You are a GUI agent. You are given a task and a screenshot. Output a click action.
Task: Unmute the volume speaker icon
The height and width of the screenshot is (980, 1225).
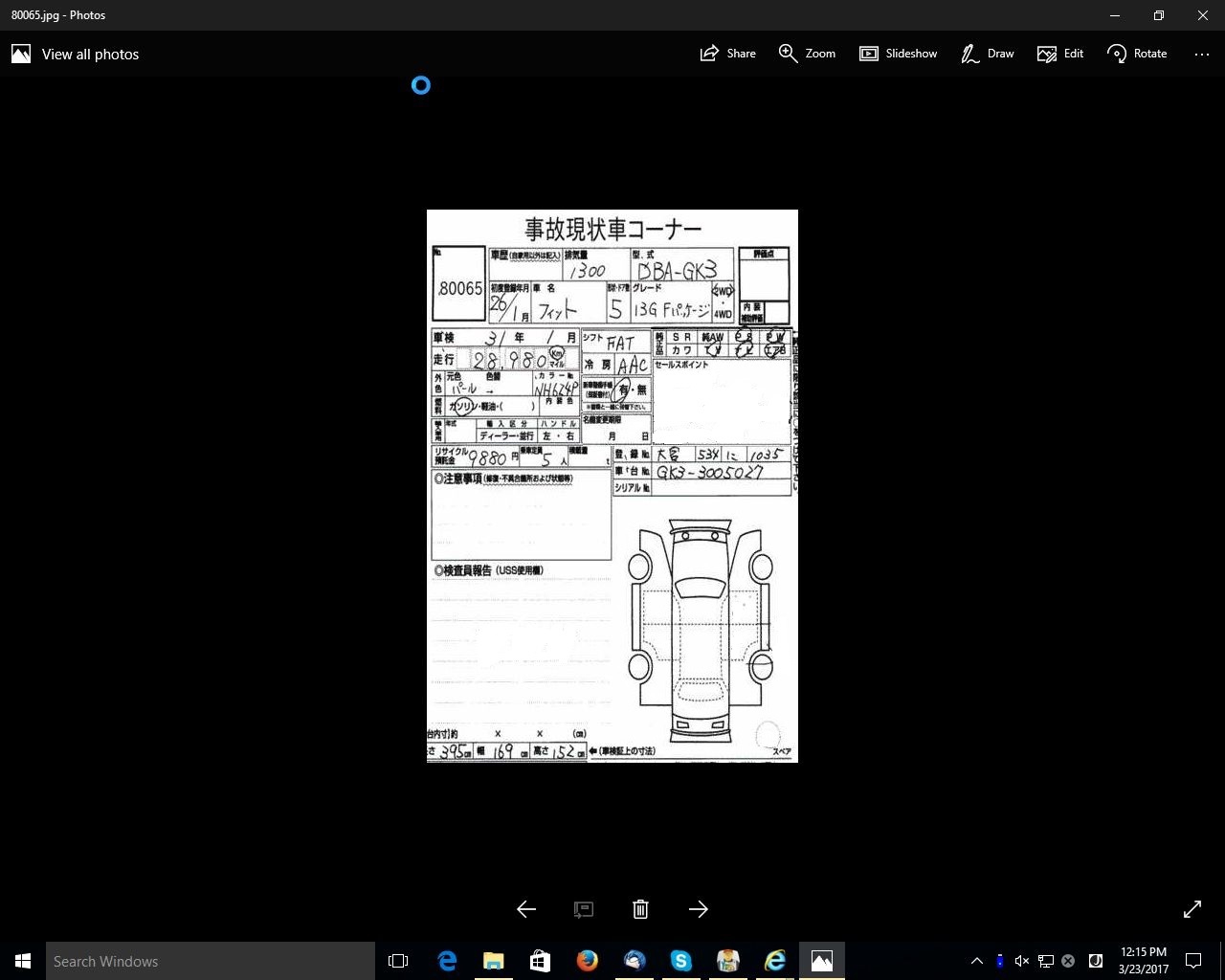(x=1022, y=961)
